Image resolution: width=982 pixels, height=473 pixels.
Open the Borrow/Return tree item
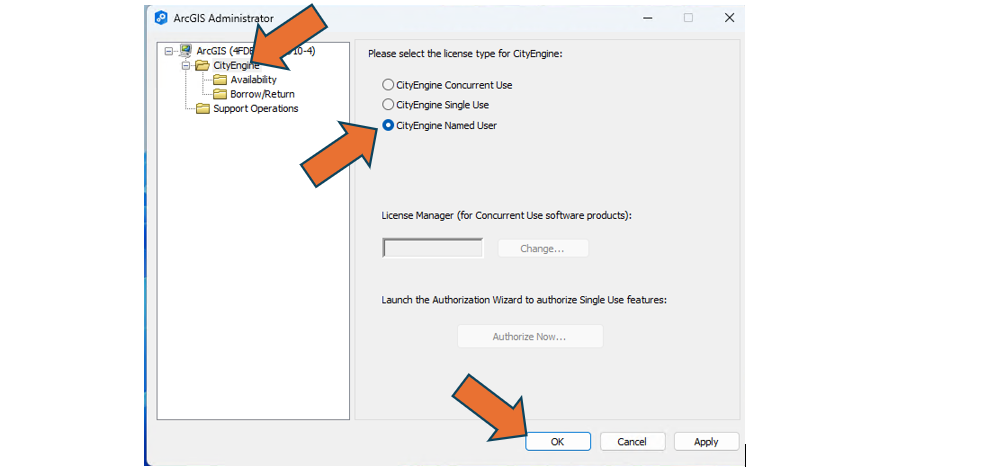[x=262, y=95]
